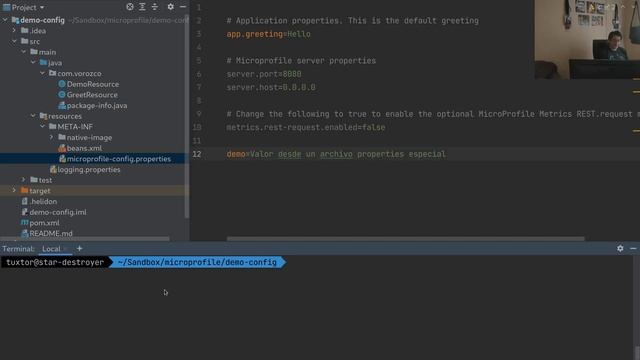Select microprofile-config.properties file
The width and height of the screenshot is (640, 360).
tap(118, 159)
